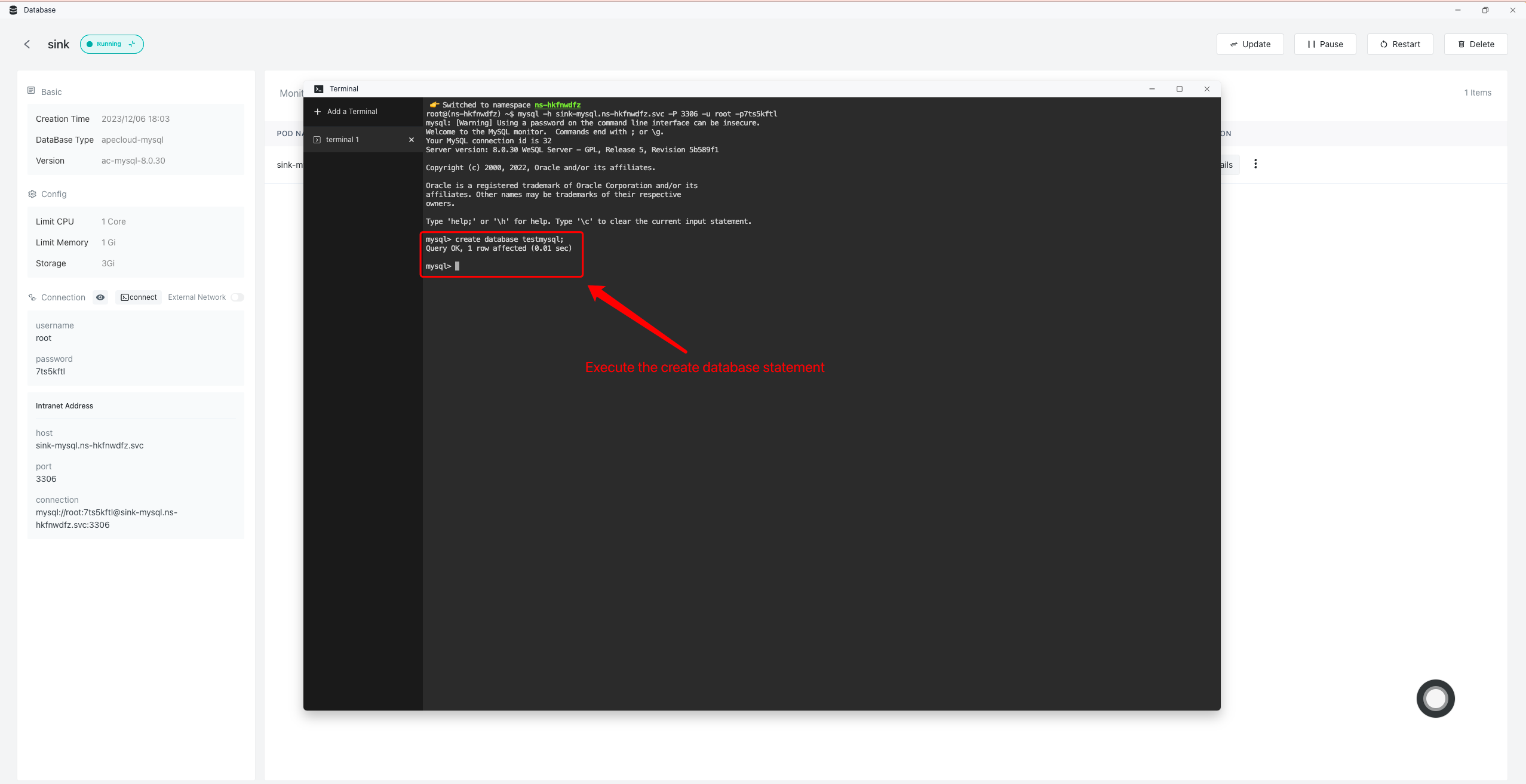The image size is (1526, 784).
Task: Restart the sink database
Action: (1400, 44)
